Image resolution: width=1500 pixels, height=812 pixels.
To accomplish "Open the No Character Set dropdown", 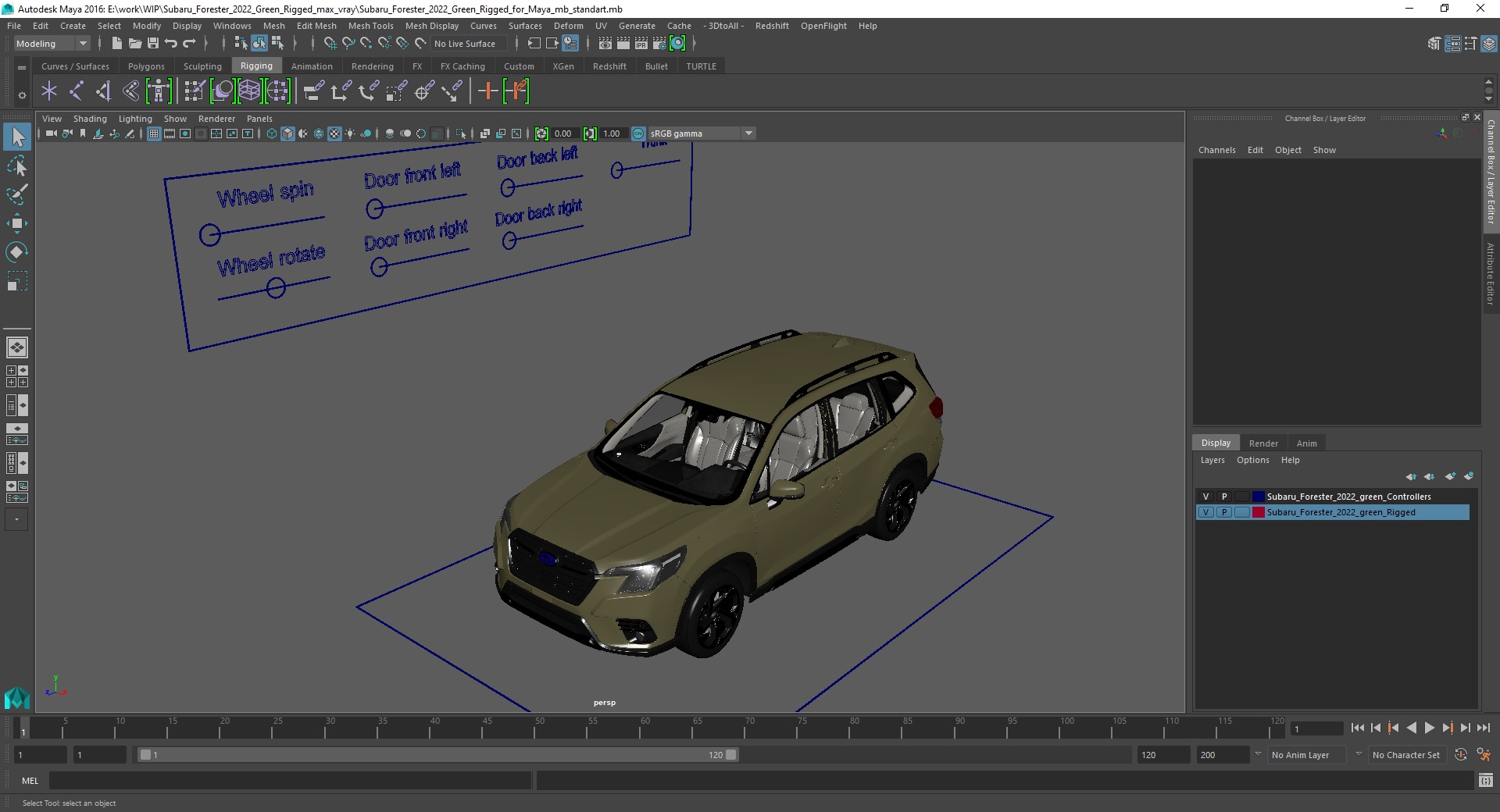I will [1406, 755].
